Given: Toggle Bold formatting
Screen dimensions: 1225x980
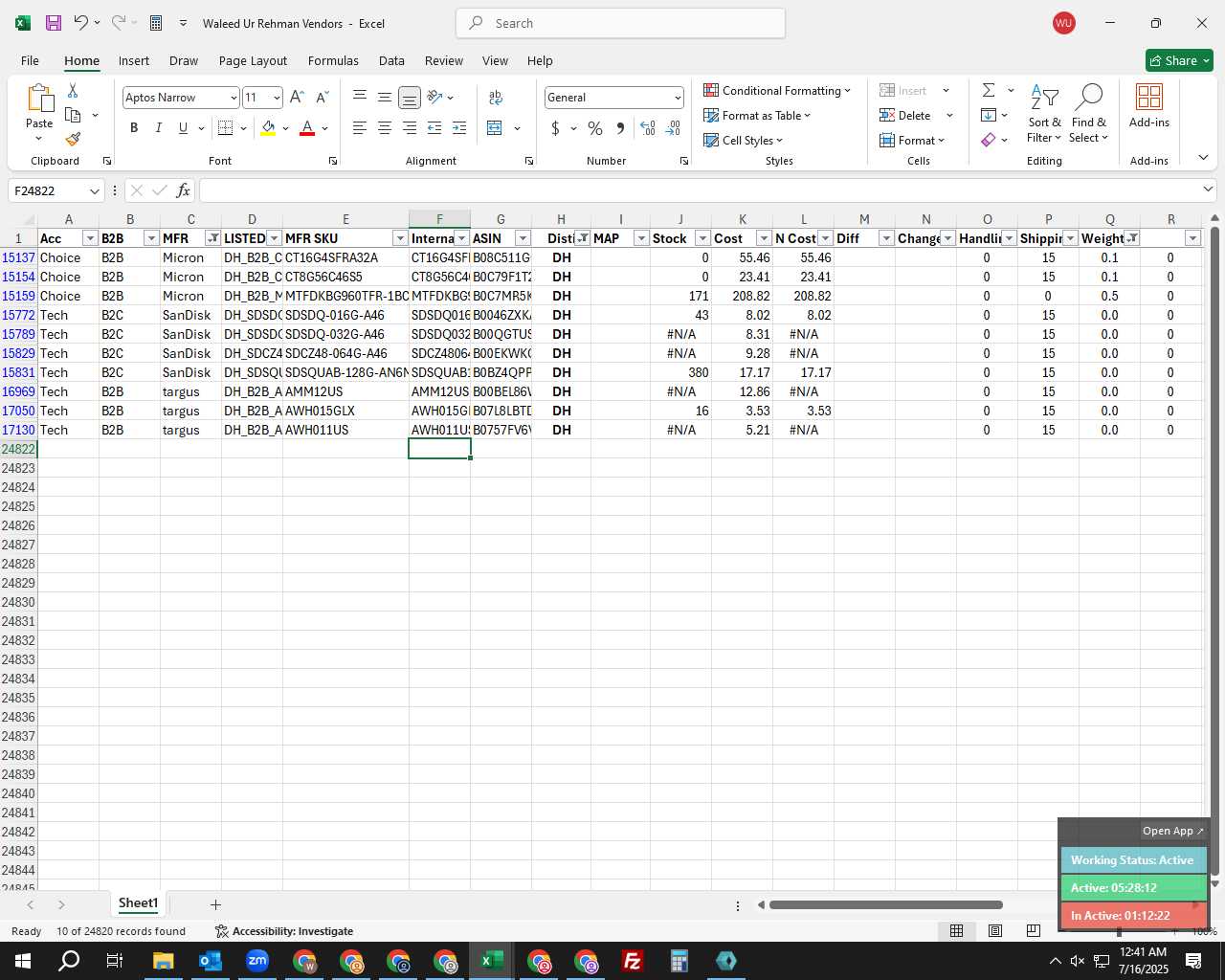Looking at the screenshot, I should pyautogui.click(x=134, y=128).
